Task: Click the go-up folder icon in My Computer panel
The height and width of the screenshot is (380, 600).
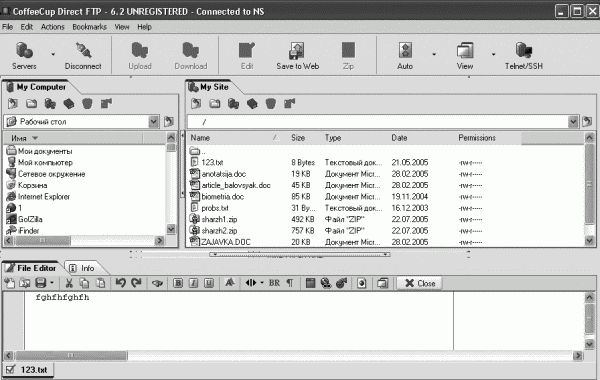Action: pyautogui.click(x=13, y=104)
